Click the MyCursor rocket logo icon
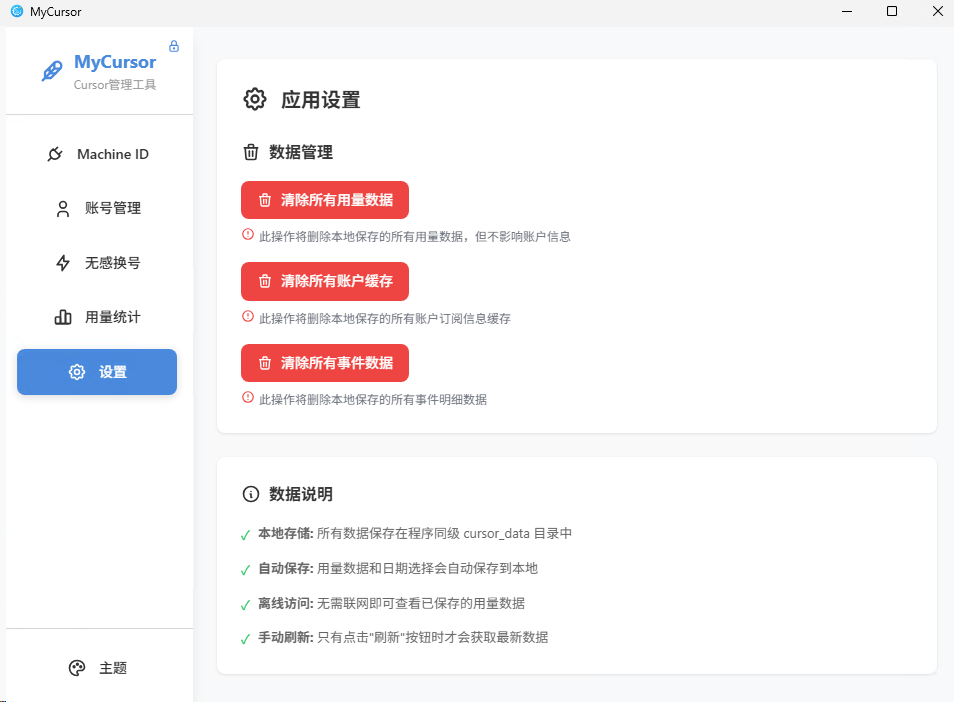The image size is (954, 702). [x=52, y=70]
